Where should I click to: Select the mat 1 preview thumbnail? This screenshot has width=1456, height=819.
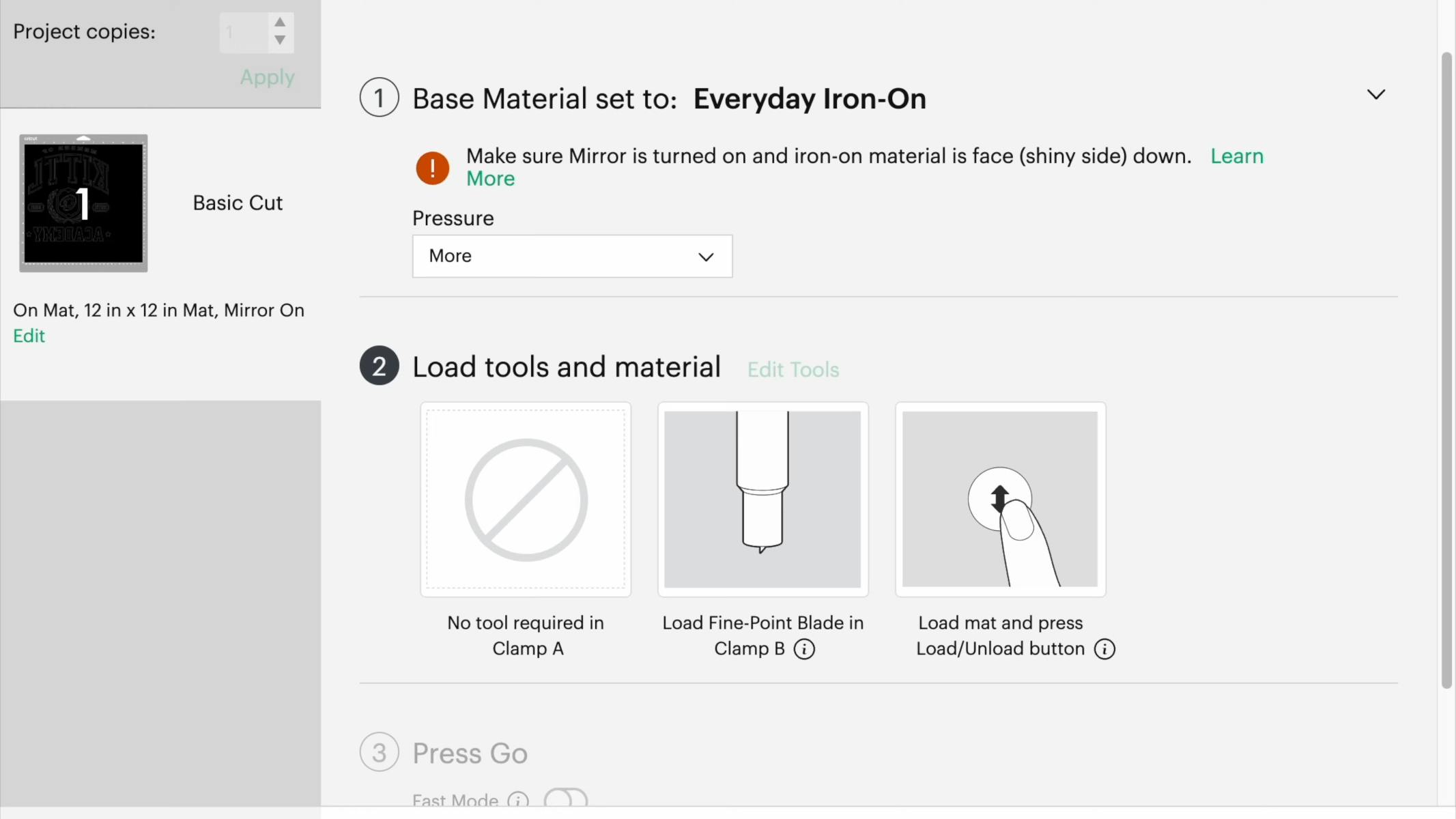tap(83, 203)
